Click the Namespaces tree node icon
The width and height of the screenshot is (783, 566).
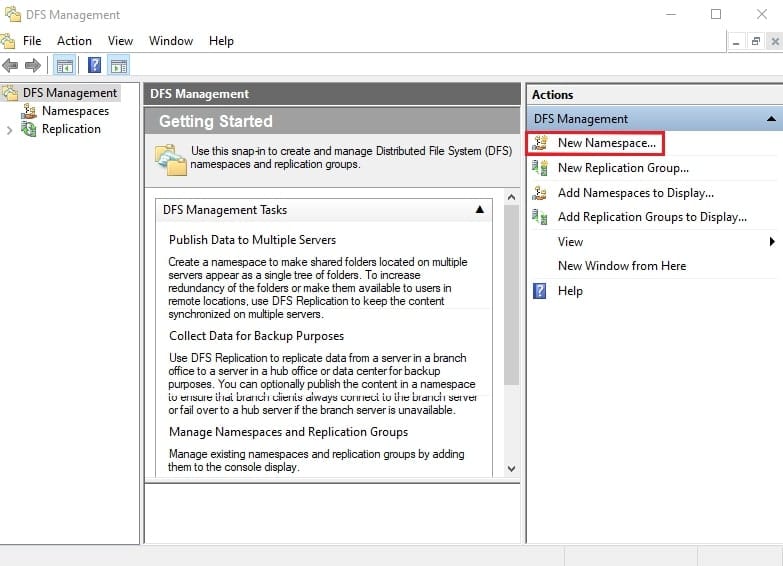[29, 111]
